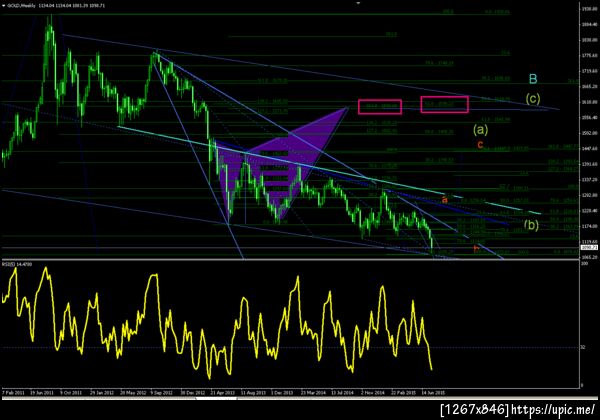
Task: Click the 7 Feb 2011 date label
Action: tap(14, 392)
